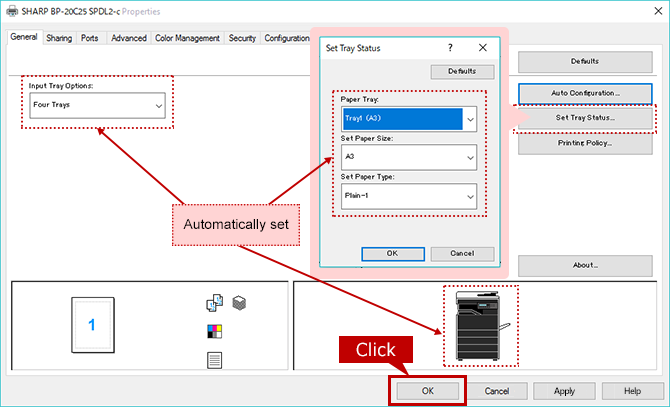Viewport: 670px width, 407px height.
Task: Close the printer Properties window
Action: (x=658, y=11)
